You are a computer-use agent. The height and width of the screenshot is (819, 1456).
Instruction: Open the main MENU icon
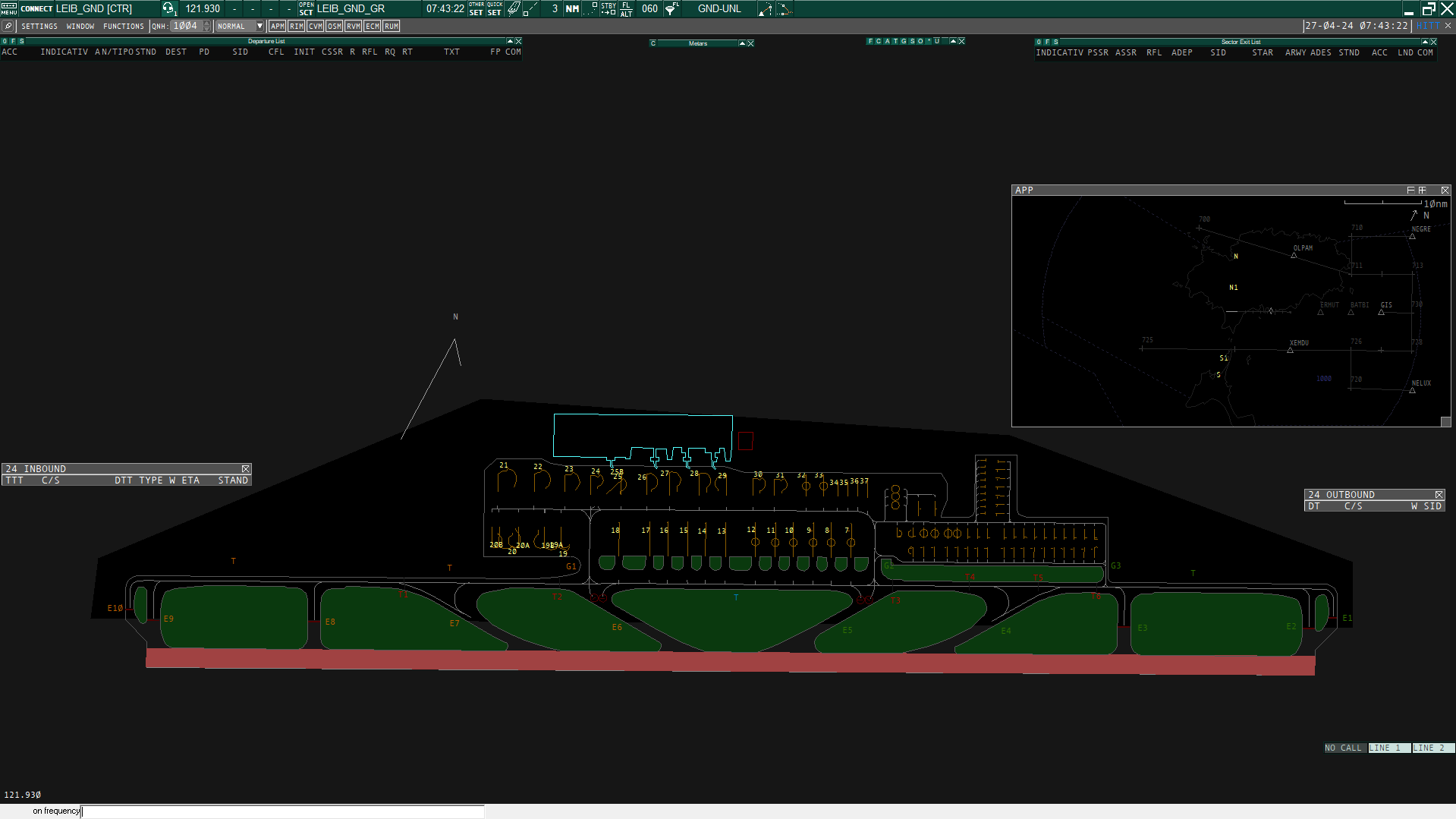point(8,8)
